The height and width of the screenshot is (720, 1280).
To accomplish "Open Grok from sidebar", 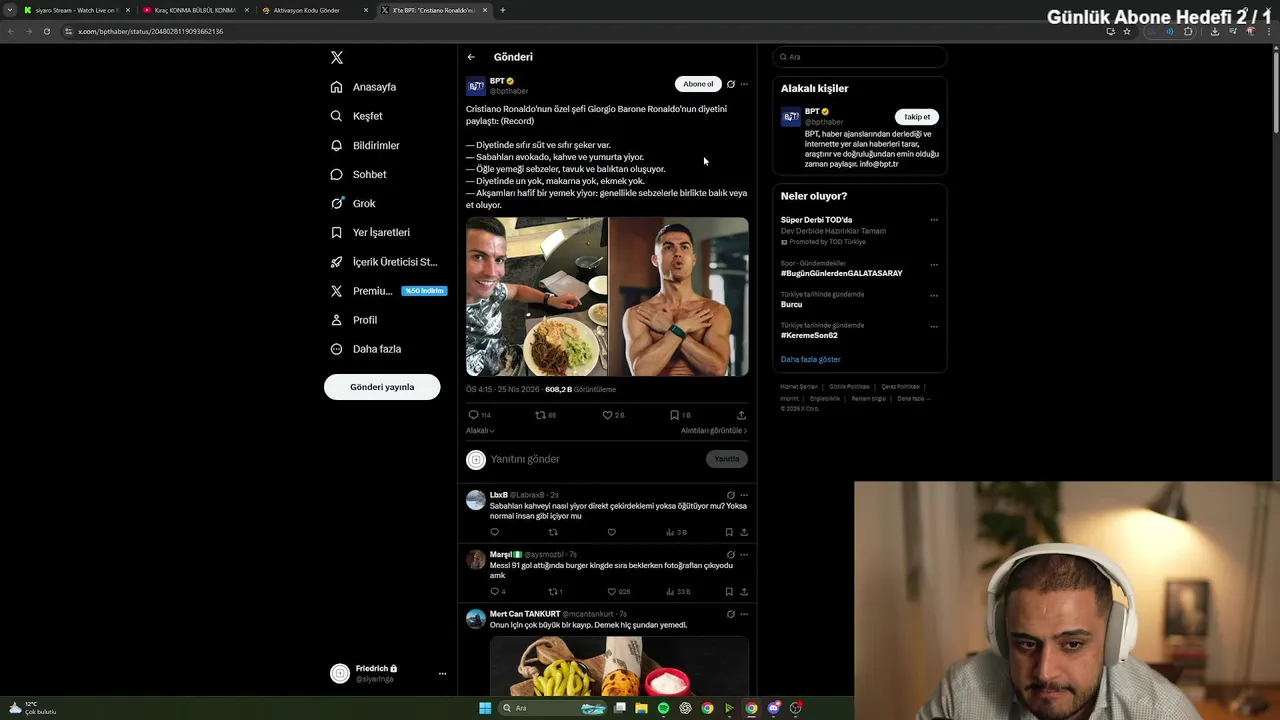I will tap(353, 203).
